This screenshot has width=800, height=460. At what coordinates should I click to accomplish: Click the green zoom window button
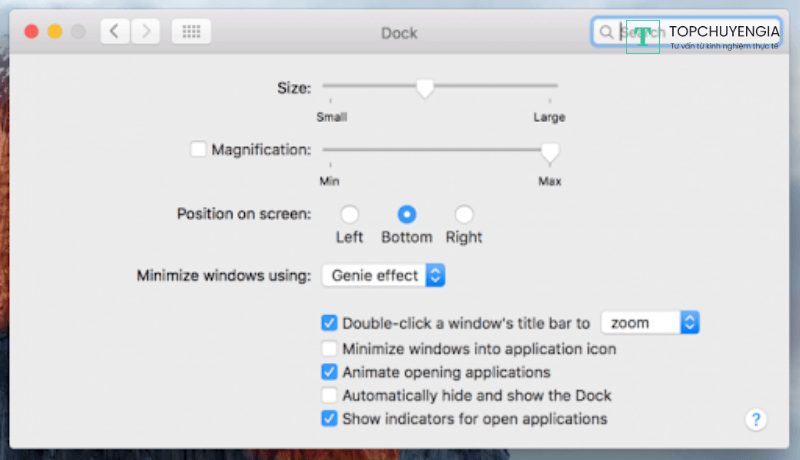point(78,32)
